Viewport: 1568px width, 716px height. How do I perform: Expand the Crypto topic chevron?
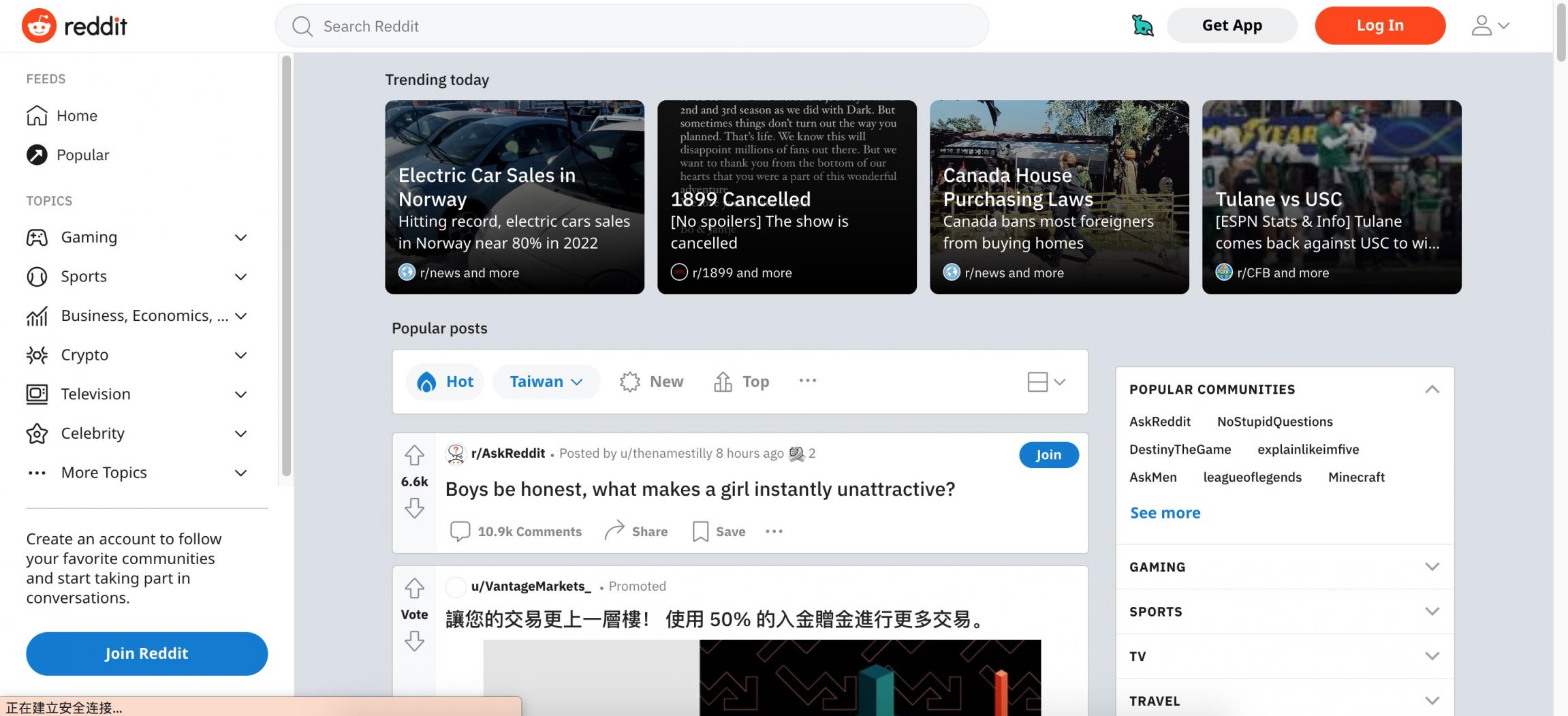tap(240, 356)
